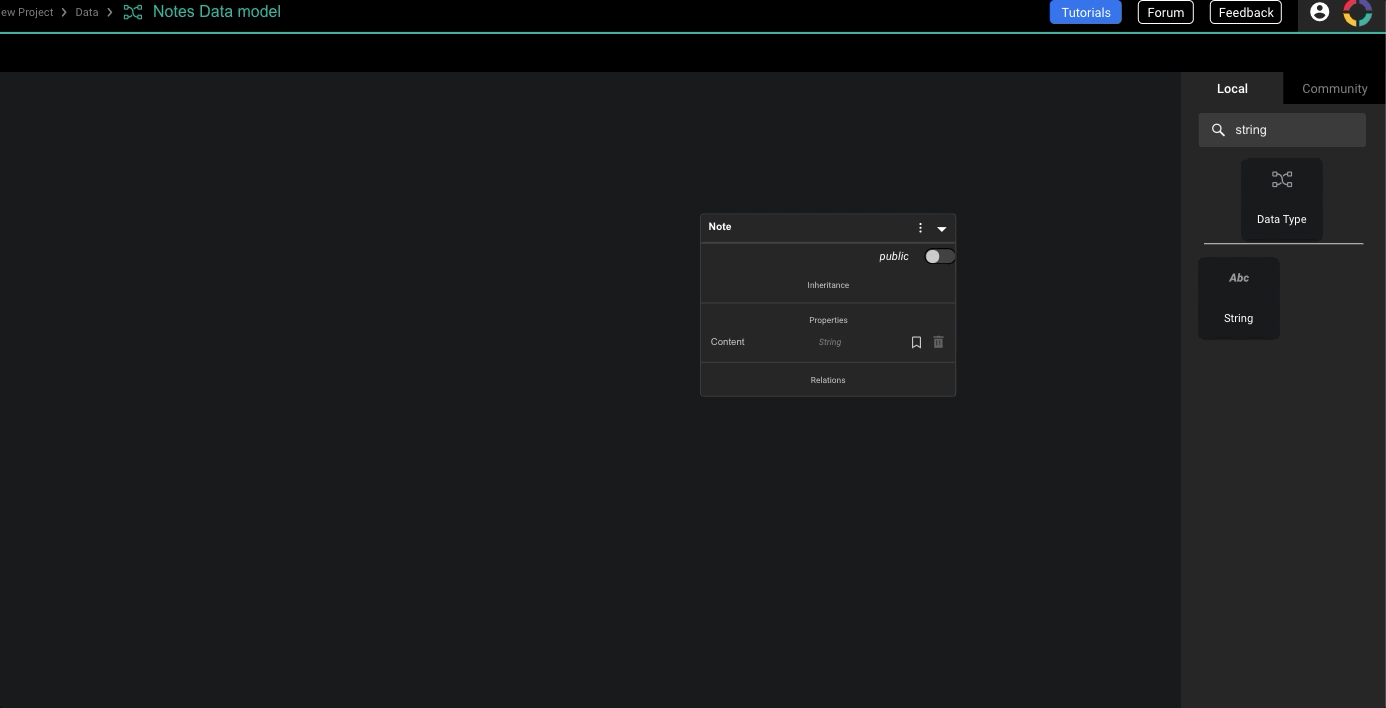Click the Feedback button
The width and height of the screenshot is (1386, 708).
[1245, 12]
